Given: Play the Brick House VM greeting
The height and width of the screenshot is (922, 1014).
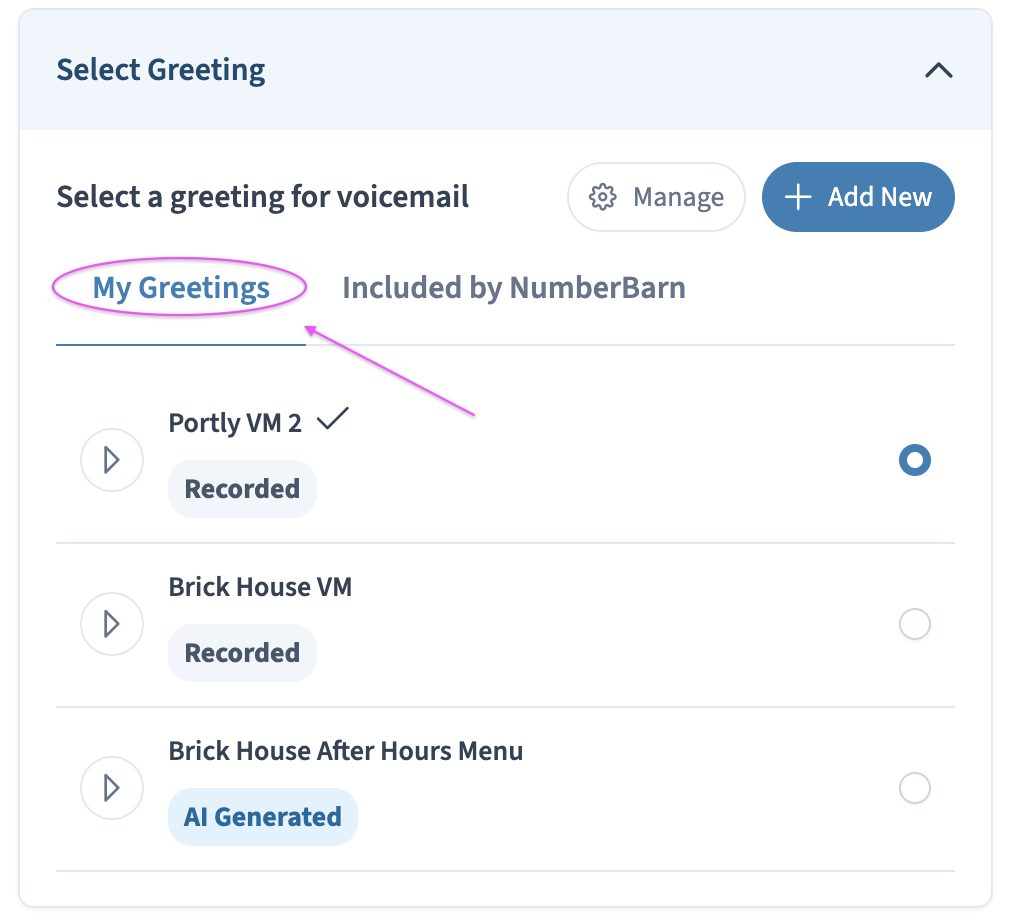Looking at the screenshot, I should coord(112,624).
